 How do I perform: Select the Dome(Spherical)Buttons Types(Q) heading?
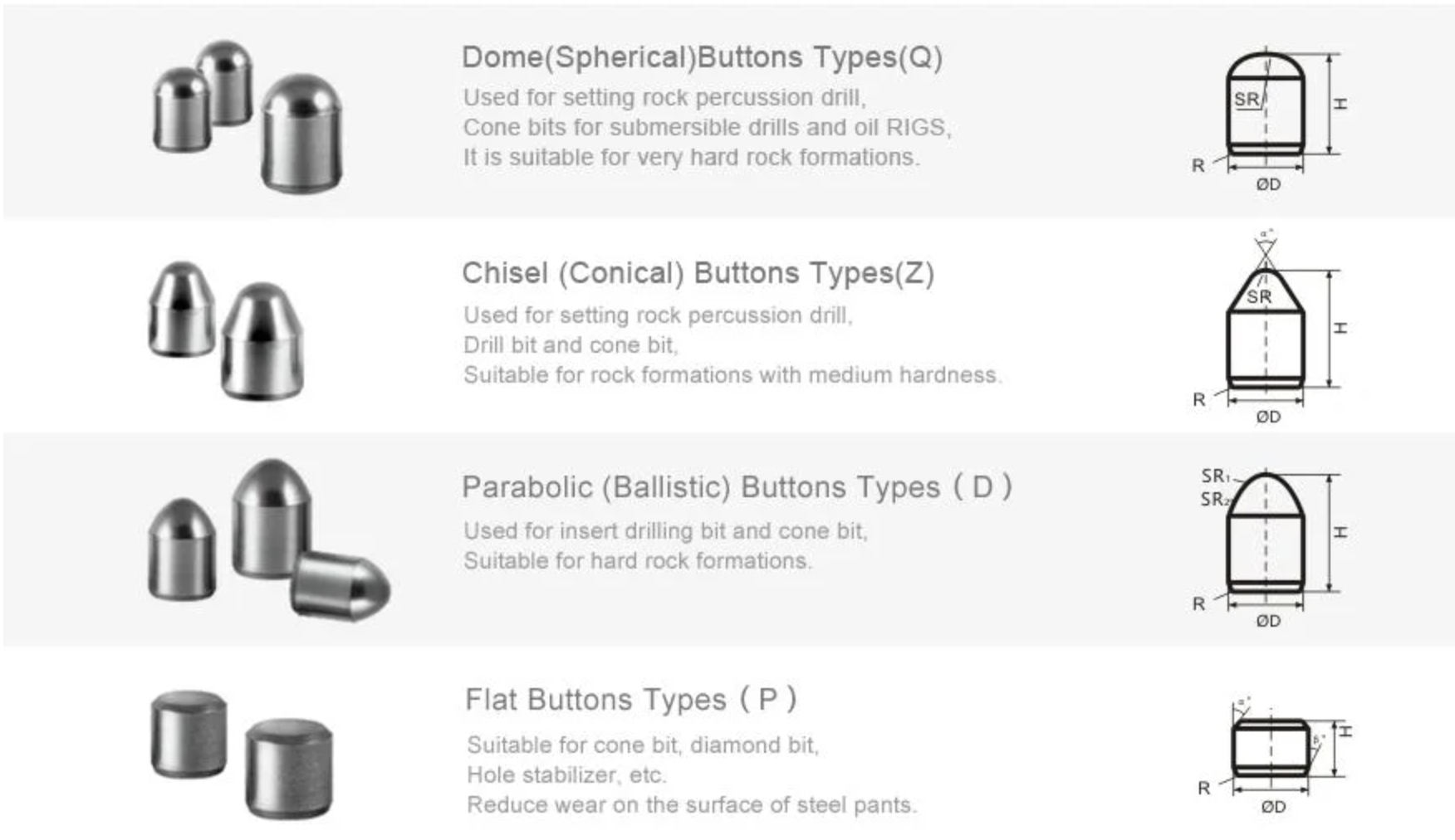[702, 57]
